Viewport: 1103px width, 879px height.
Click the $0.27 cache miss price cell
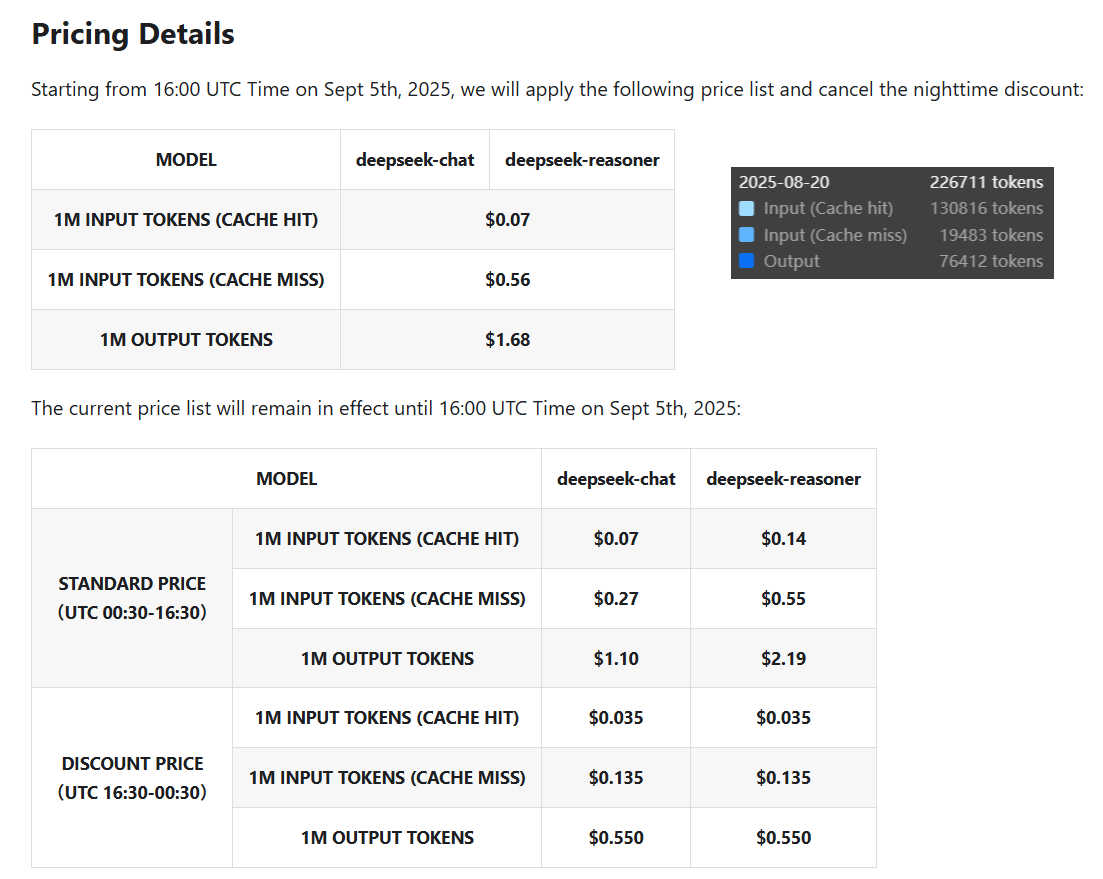(616, 598)
